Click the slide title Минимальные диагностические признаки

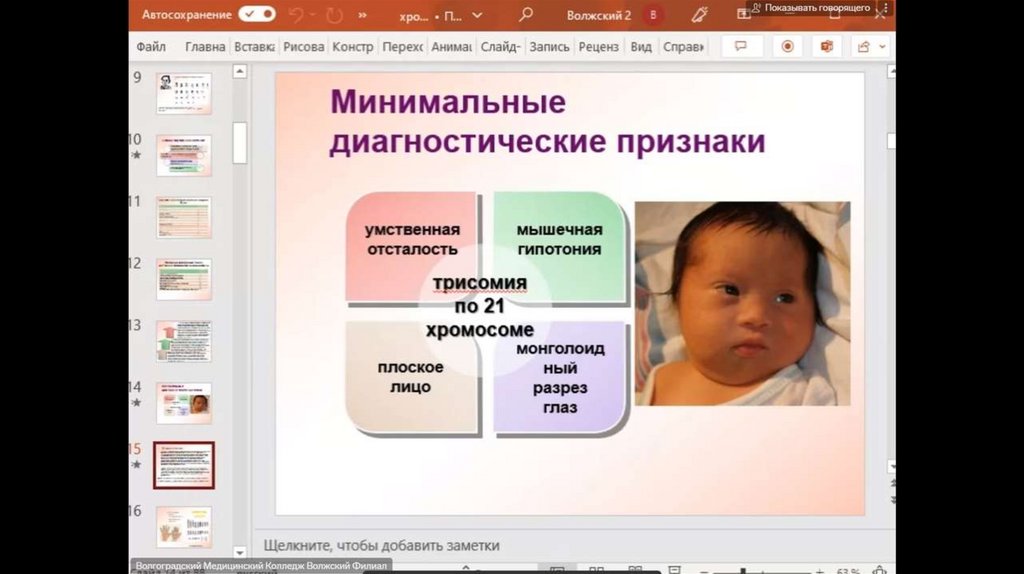[x=547, y=121]
